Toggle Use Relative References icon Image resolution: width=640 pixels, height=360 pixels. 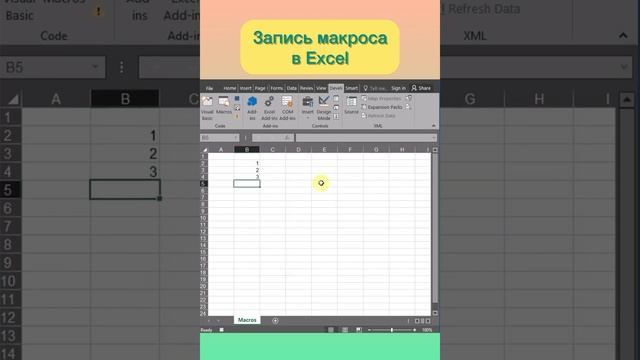click(237, 108)
